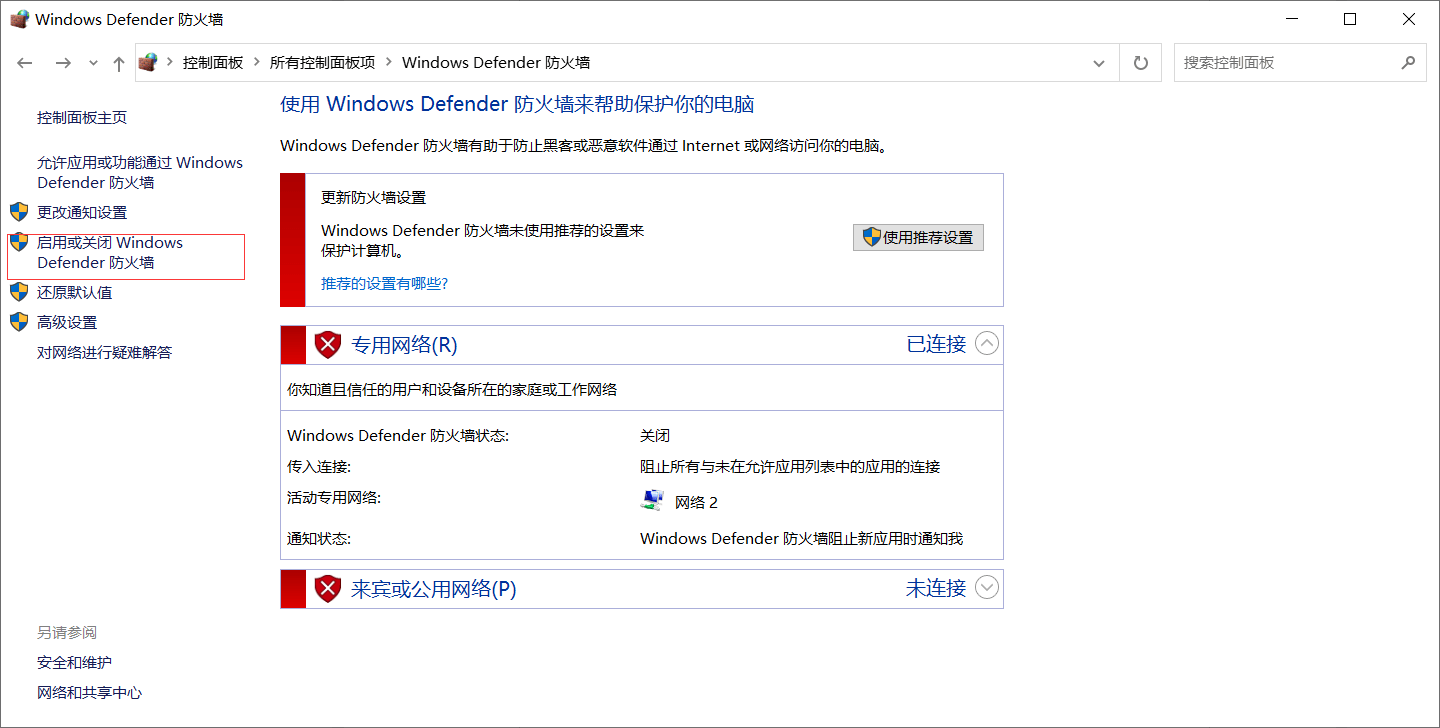Click red shield icon beside 来宾或公用网络(P)
This screenshot has width=1440, height=728.
point(328,589)
